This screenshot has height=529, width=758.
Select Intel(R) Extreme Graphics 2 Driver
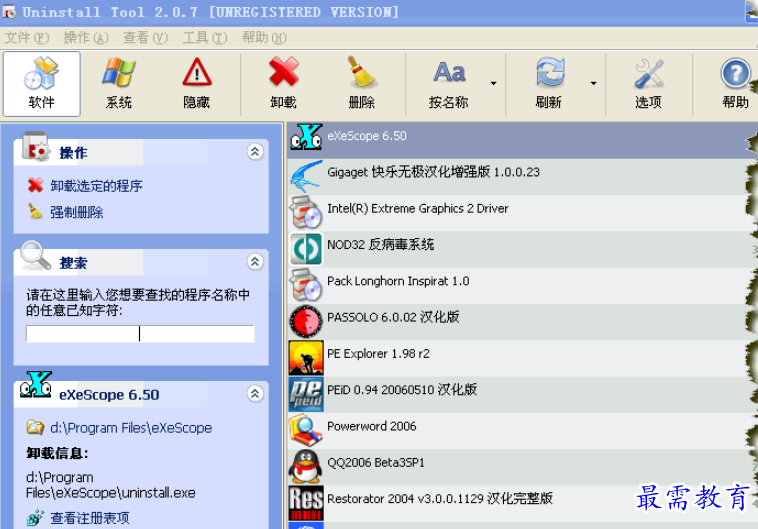(x=522, y=213)
